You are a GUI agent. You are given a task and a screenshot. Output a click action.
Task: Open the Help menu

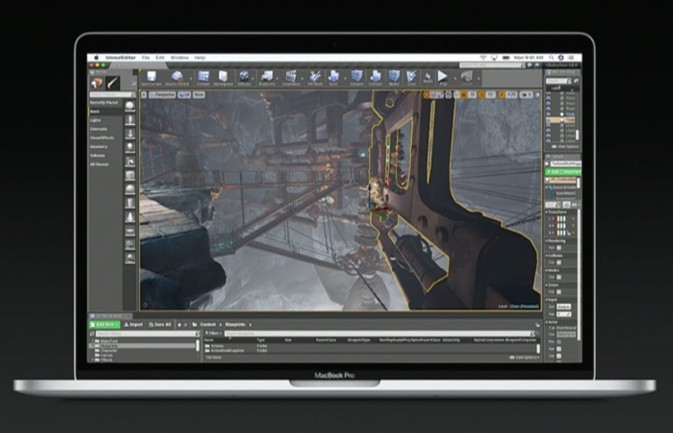[x=200, y=58]
